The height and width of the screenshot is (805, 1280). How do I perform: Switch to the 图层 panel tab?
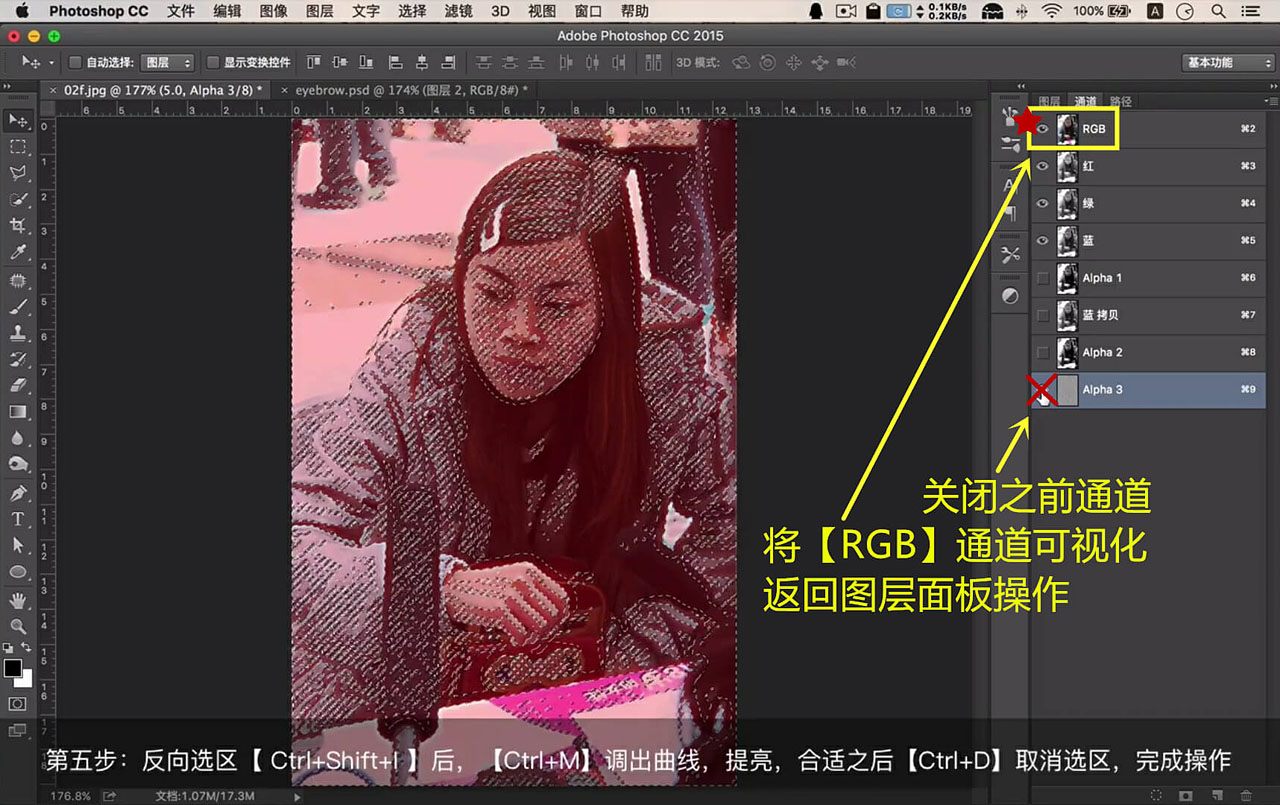(1049, 101)
